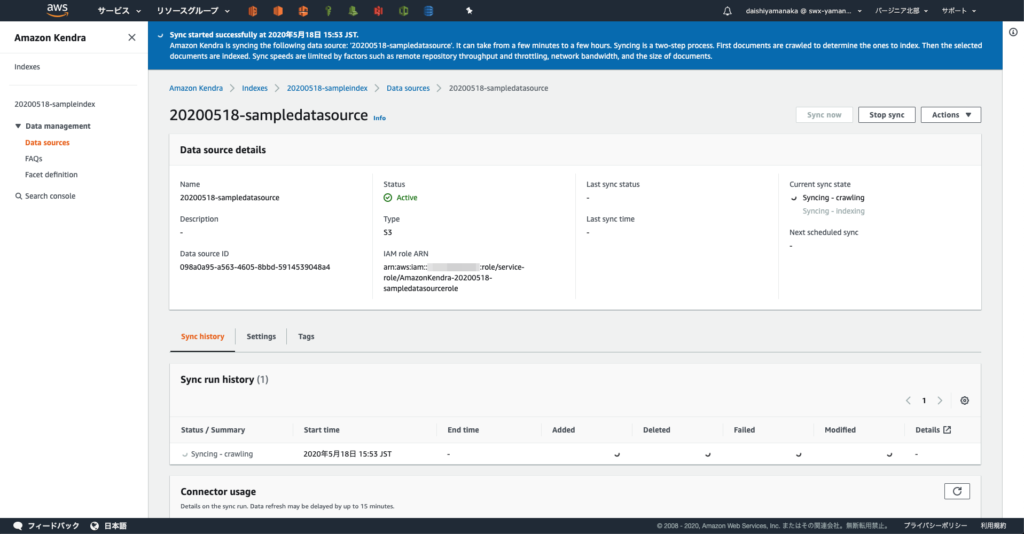Image resolution: width=1024 pixels, height=534 pixels.
Task: Open the notifications bell
Action: 727,11
